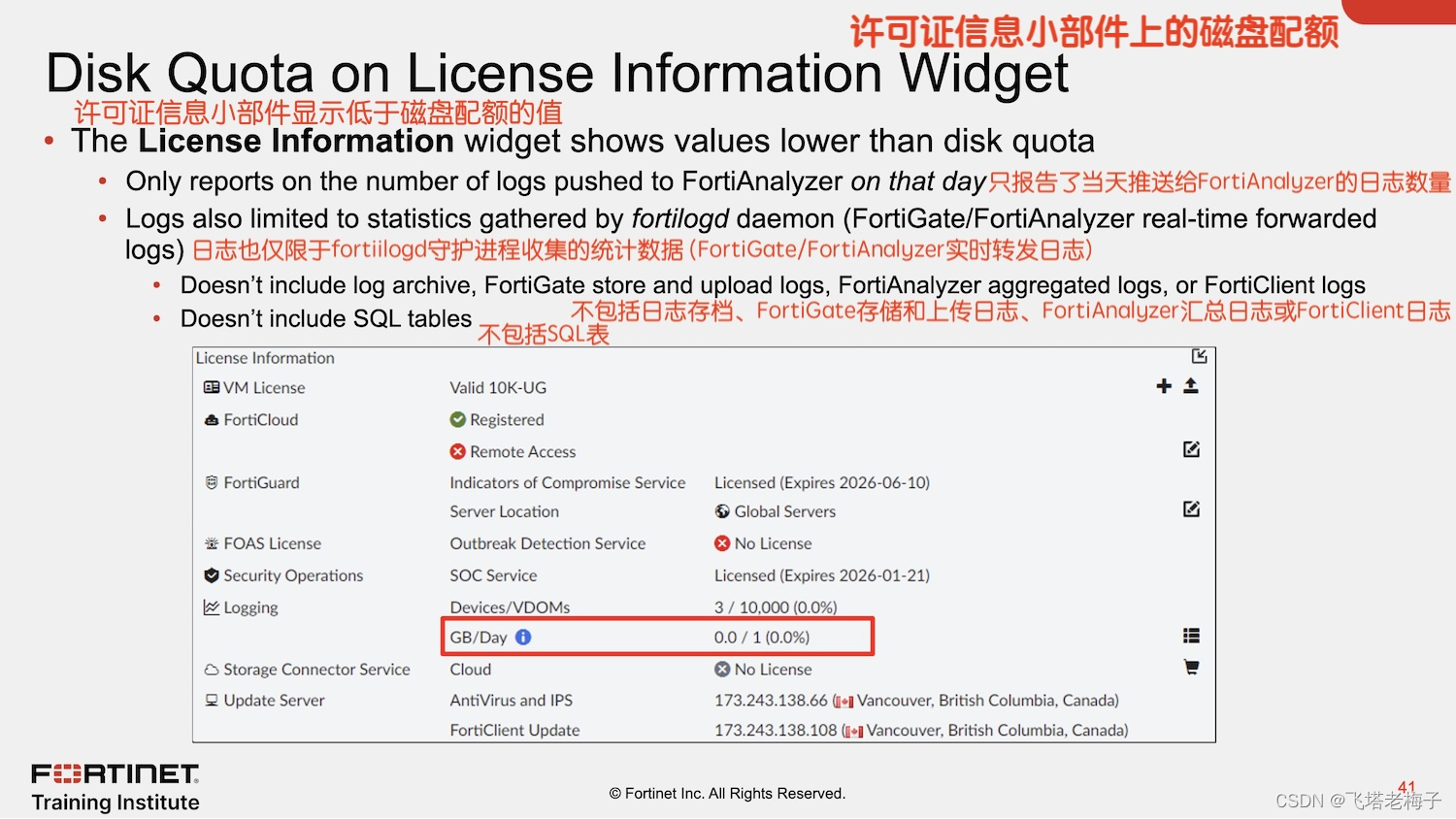Viewport: 1456px width, 819px height.
Task: Click the GB/Day info tooltip icon
Action: tap(523, 637)
